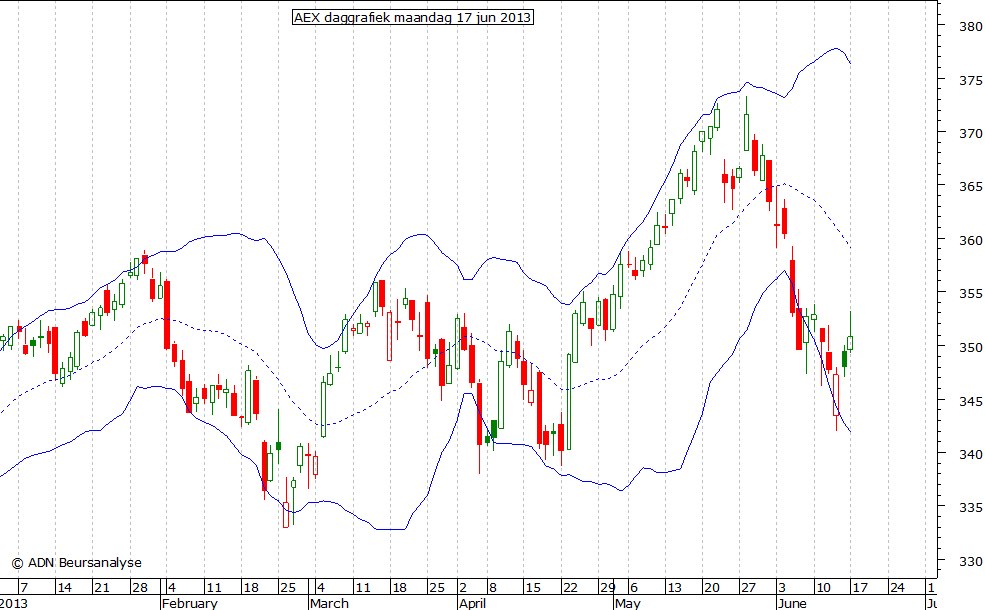Screen dimensions: 985x610
Task: Click date label 29 before May
Action: tap(607, 588)
